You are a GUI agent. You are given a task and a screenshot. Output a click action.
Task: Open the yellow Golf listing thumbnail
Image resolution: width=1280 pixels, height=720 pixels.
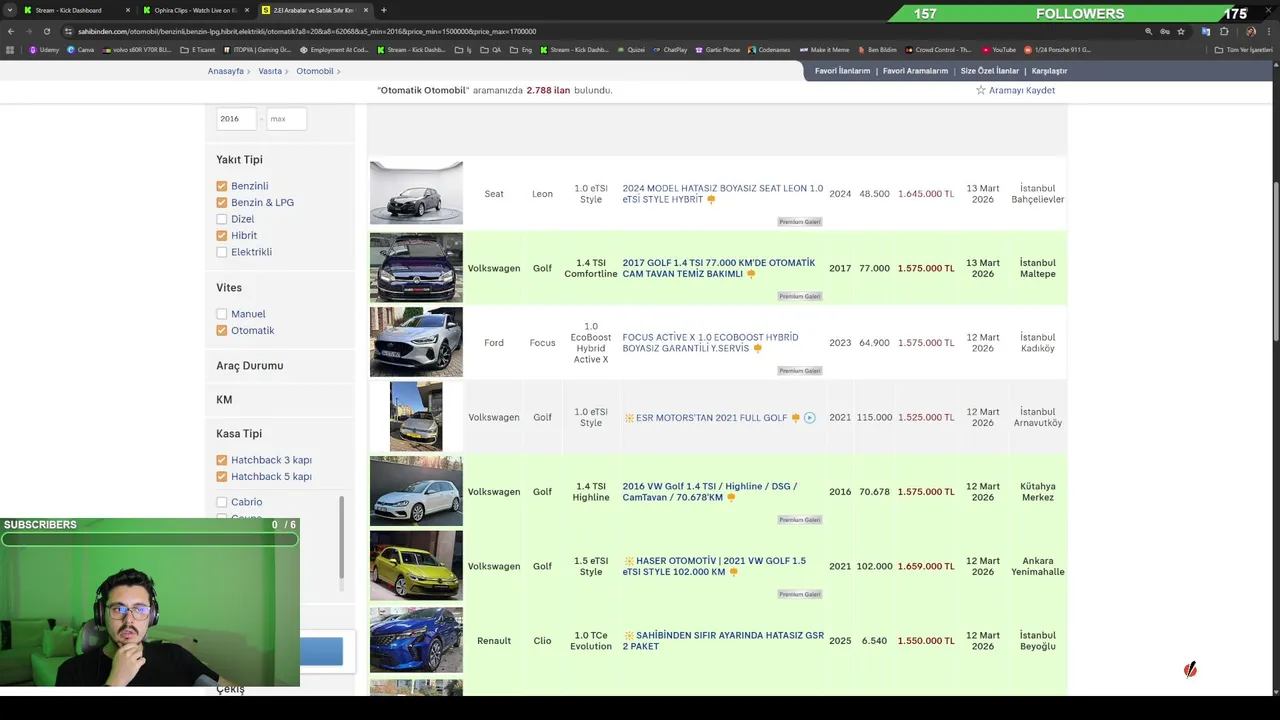point(416,566)
